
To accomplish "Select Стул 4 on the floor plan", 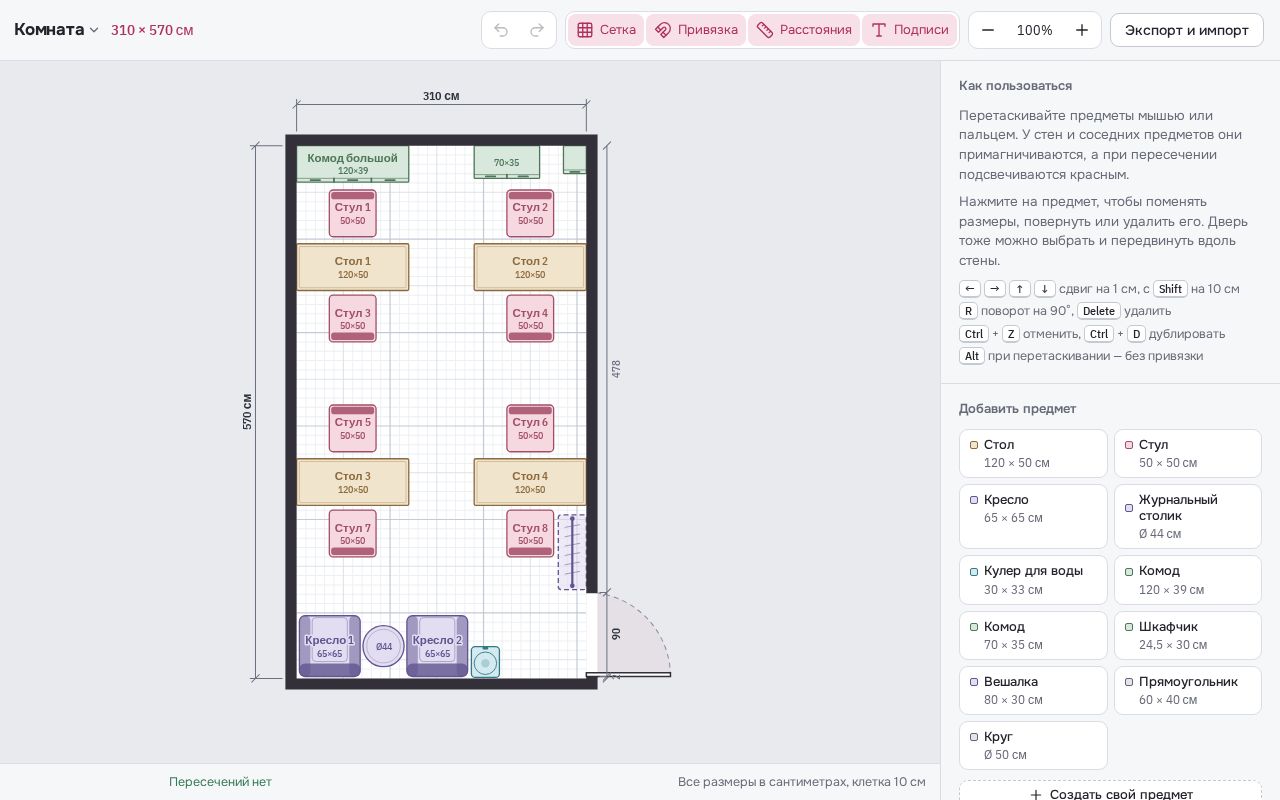I will tap(530, 318).
